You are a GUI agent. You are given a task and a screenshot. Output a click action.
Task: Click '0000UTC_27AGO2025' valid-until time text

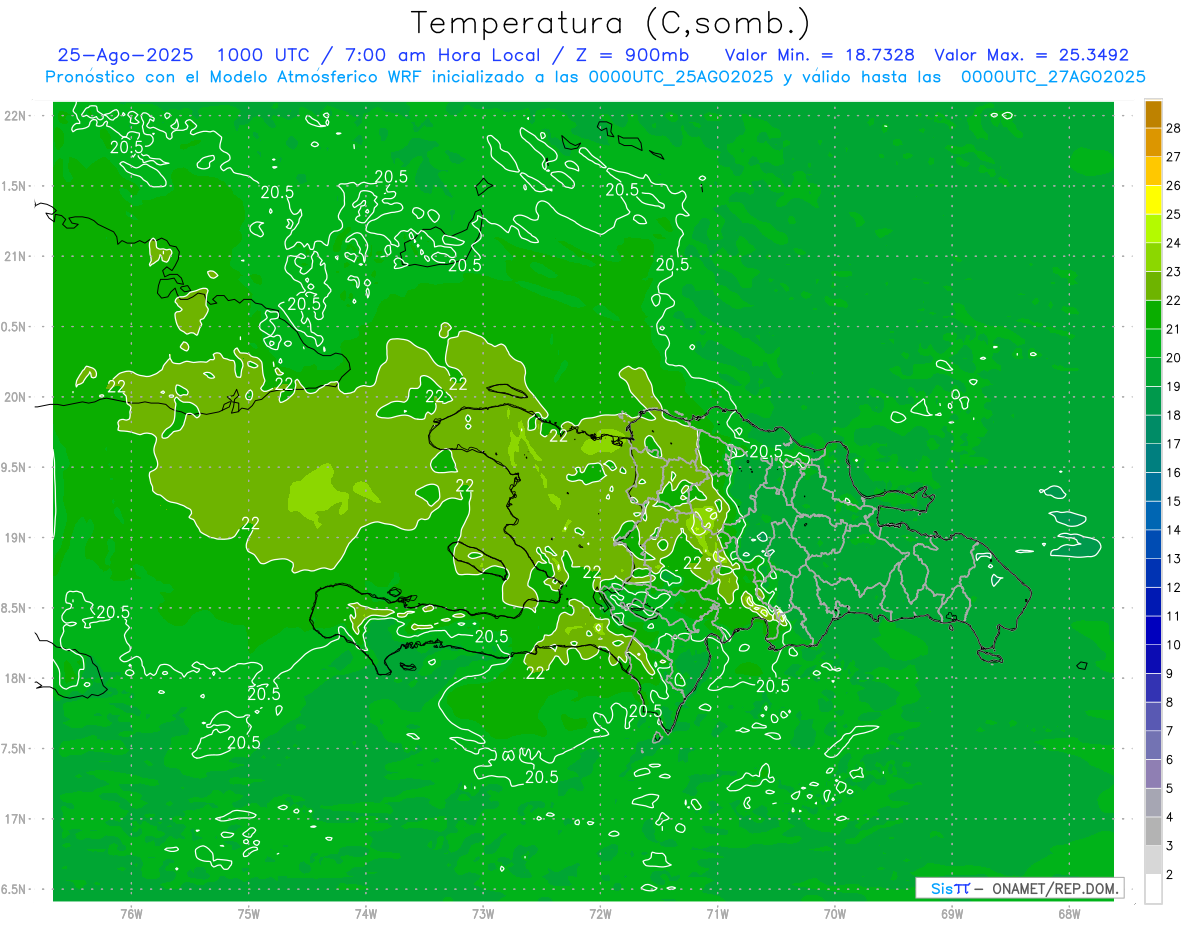click(x=1053, y=77)
